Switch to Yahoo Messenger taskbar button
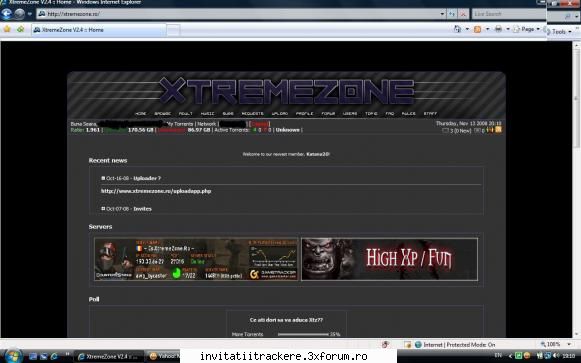Image resolution: width=581 pixels, height=363 pixels. tap(163, 356)
